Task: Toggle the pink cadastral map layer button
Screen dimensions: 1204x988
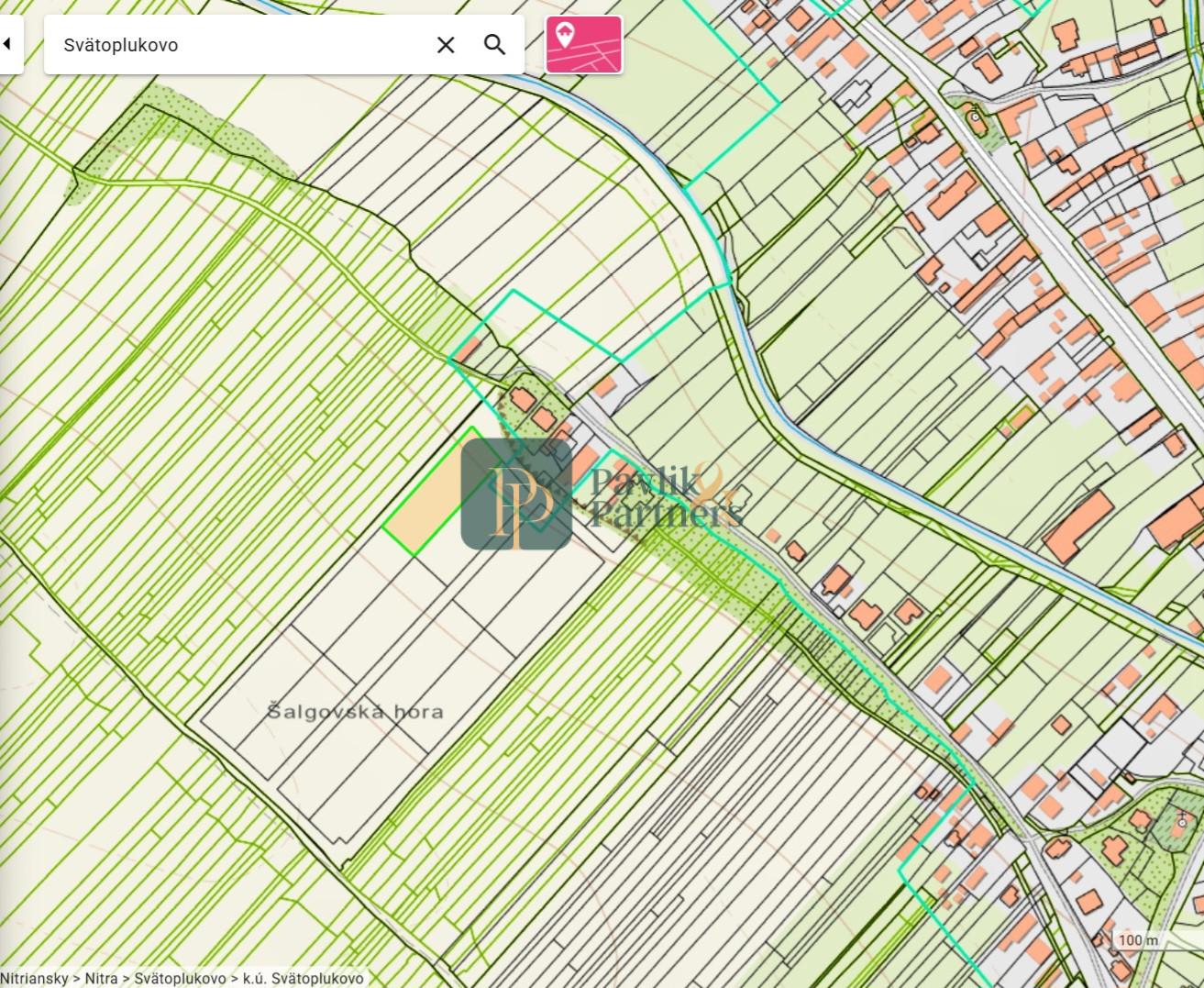Action: [584, 44]
